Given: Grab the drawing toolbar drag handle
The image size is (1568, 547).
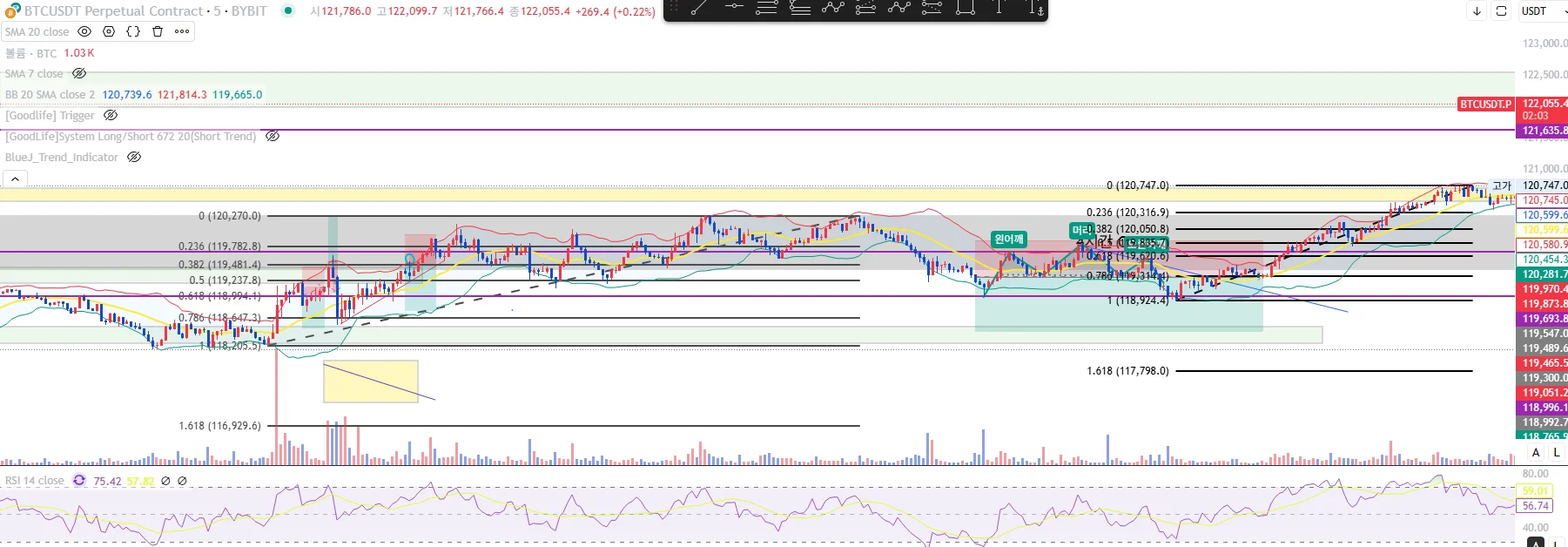Looking at the screenshot, I should pos(673,7).
